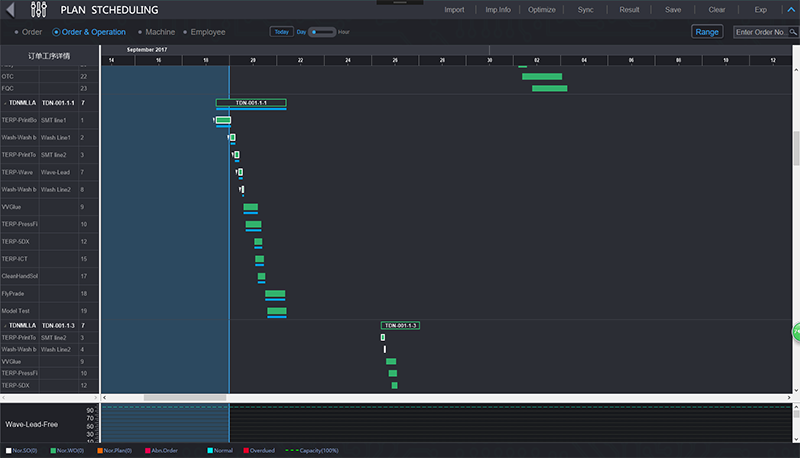Select the Employee view radio option

pos(203,32)
